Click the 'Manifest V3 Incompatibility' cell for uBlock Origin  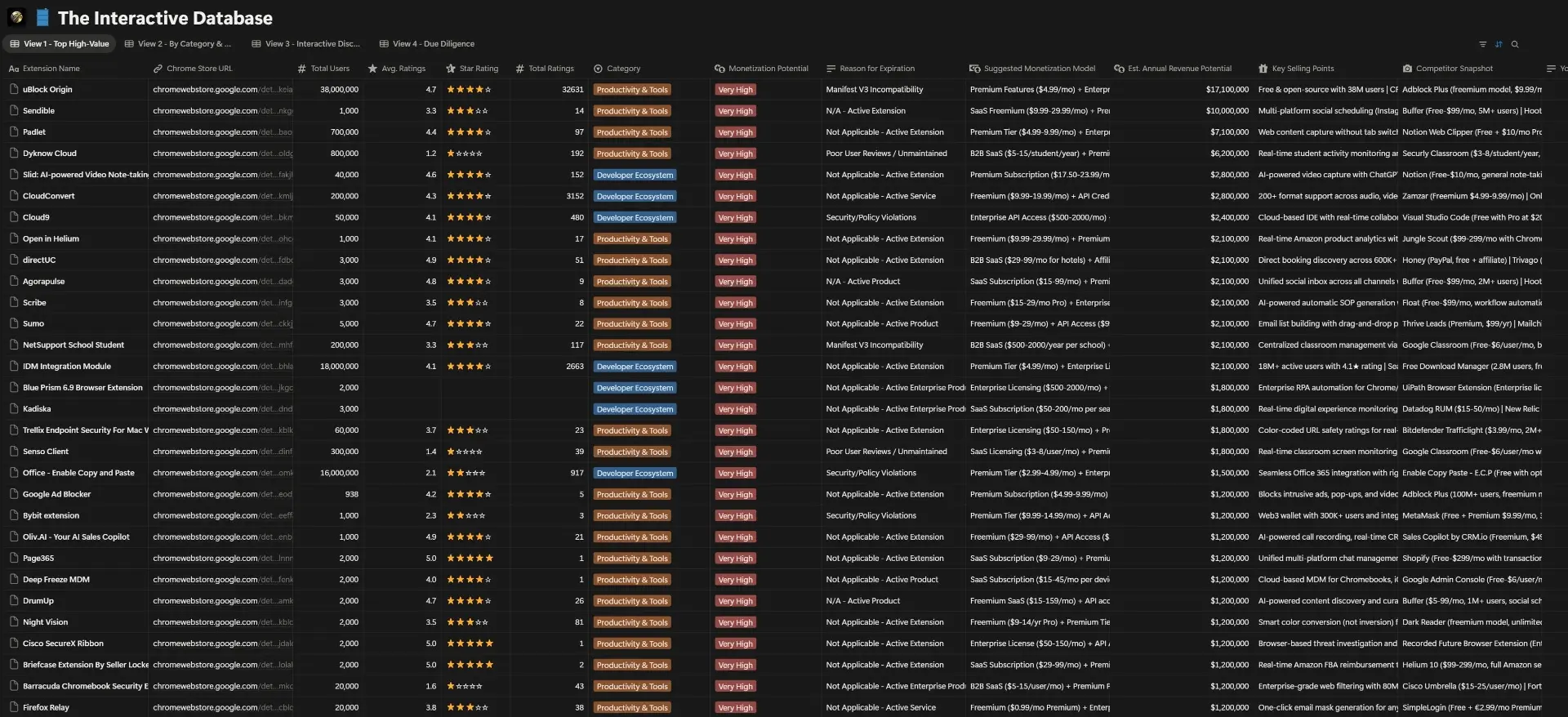click(874, 89)
